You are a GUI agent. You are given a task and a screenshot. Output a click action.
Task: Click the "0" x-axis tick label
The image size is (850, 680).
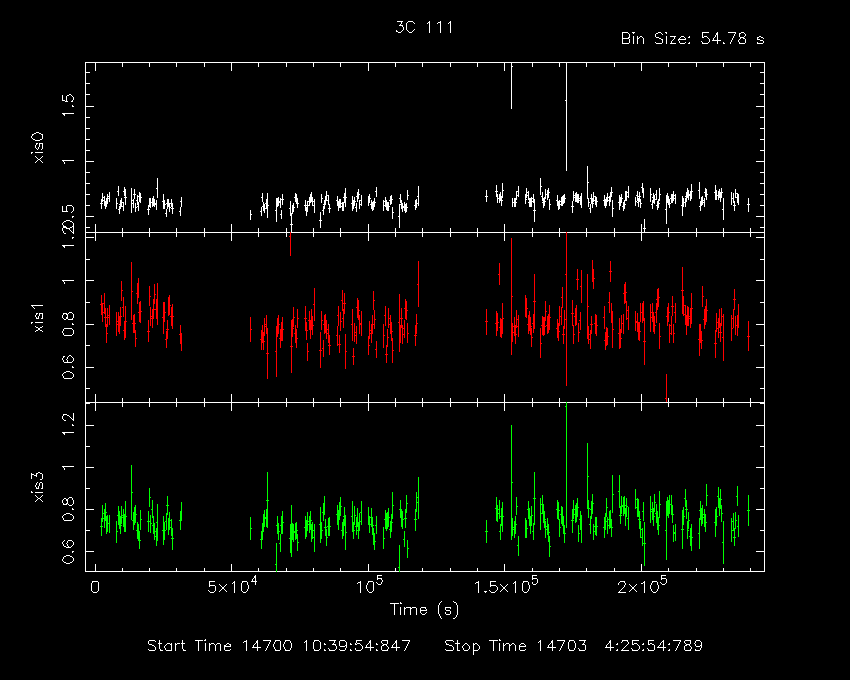pos(95,587)
